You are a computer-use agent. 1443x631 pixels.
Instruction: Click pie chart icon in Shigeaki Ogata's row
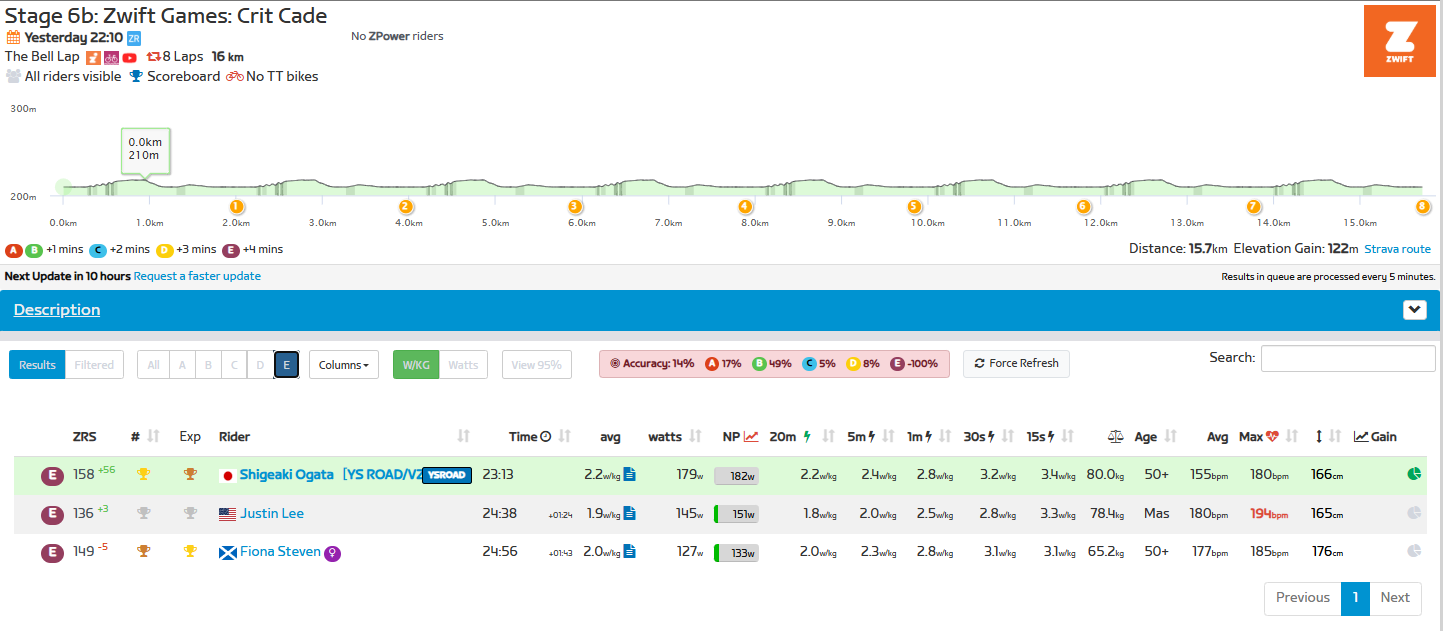tap(1414, 474)
